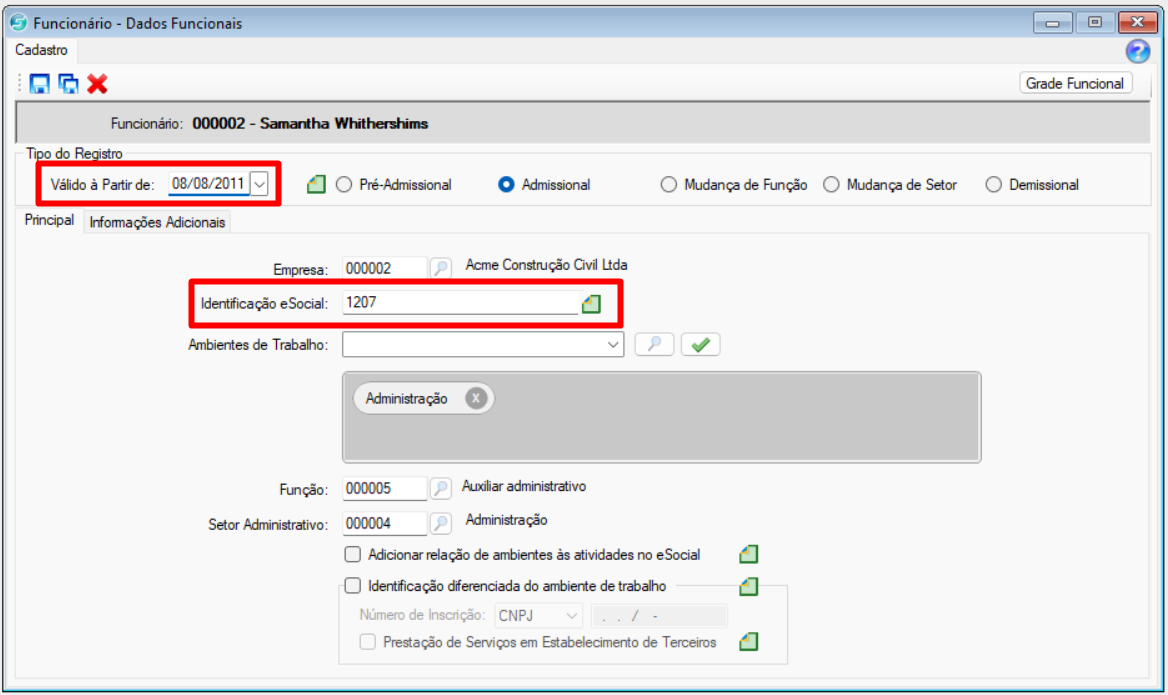Screen dimensions: 1168x695
Task: Click the magnifier search icon next to Empresa
Action: click(x=441, y=268)
